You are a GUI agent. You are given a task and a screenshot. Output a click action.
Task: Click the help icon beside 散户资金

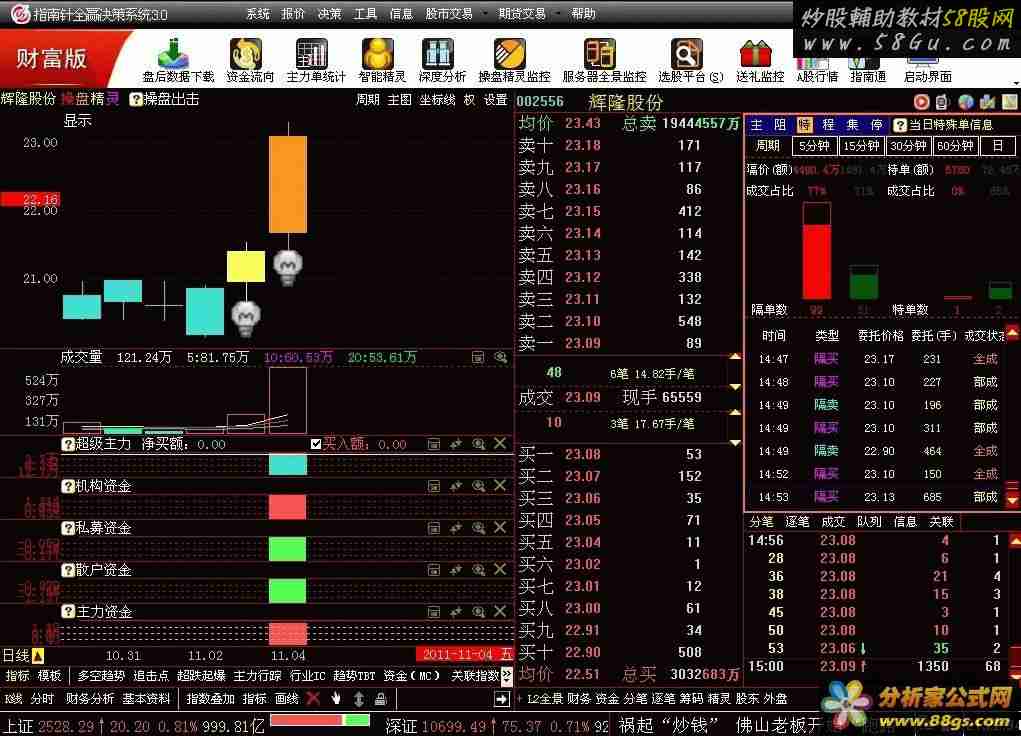68,570
